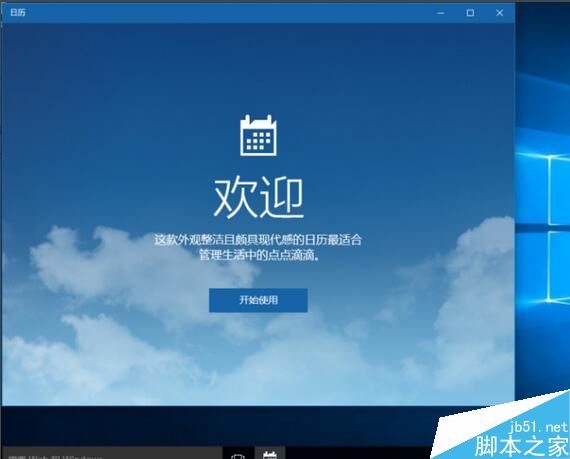Click the large calendar icon above 欢迎
570x459 pixels.
[258, 135]
